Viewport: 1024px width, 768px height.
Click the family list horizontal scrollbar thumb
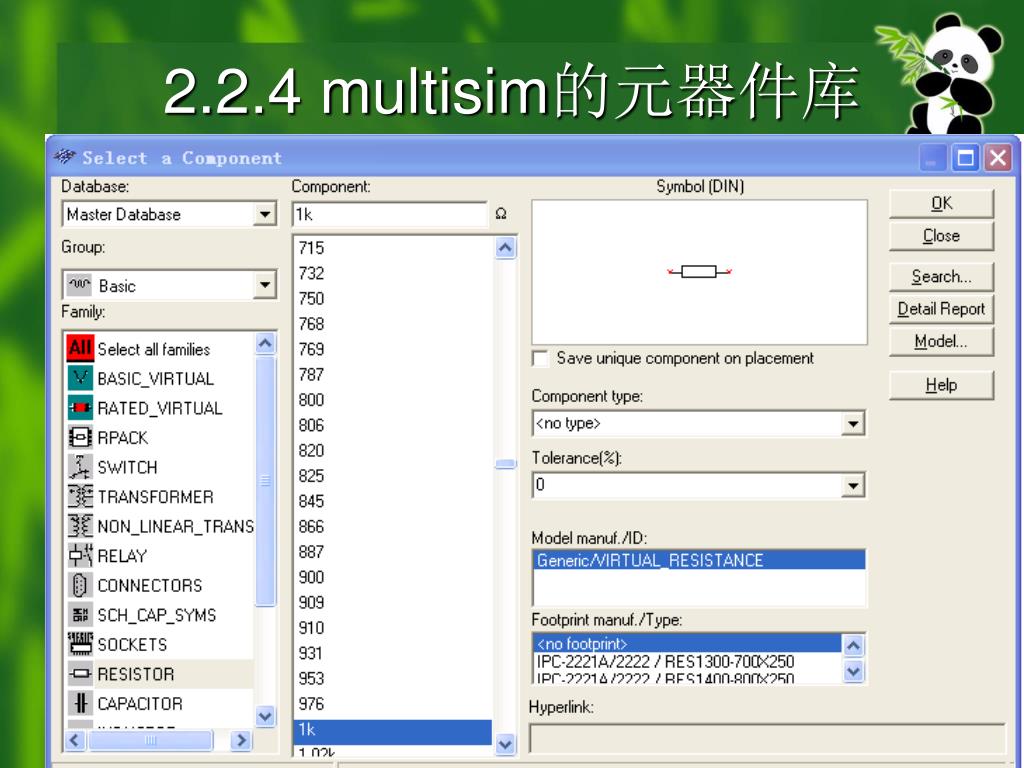pyautogui.click(x=151, y=740)
